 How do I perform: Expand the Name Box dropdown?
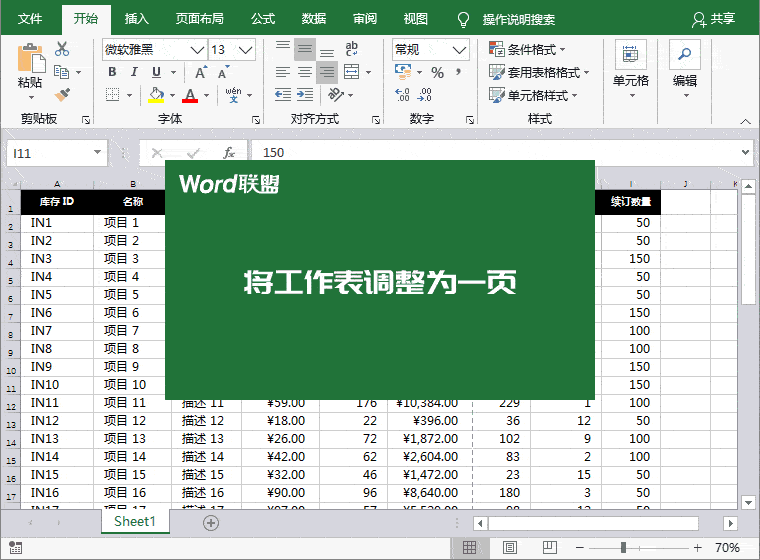click(x=97, y=152)
